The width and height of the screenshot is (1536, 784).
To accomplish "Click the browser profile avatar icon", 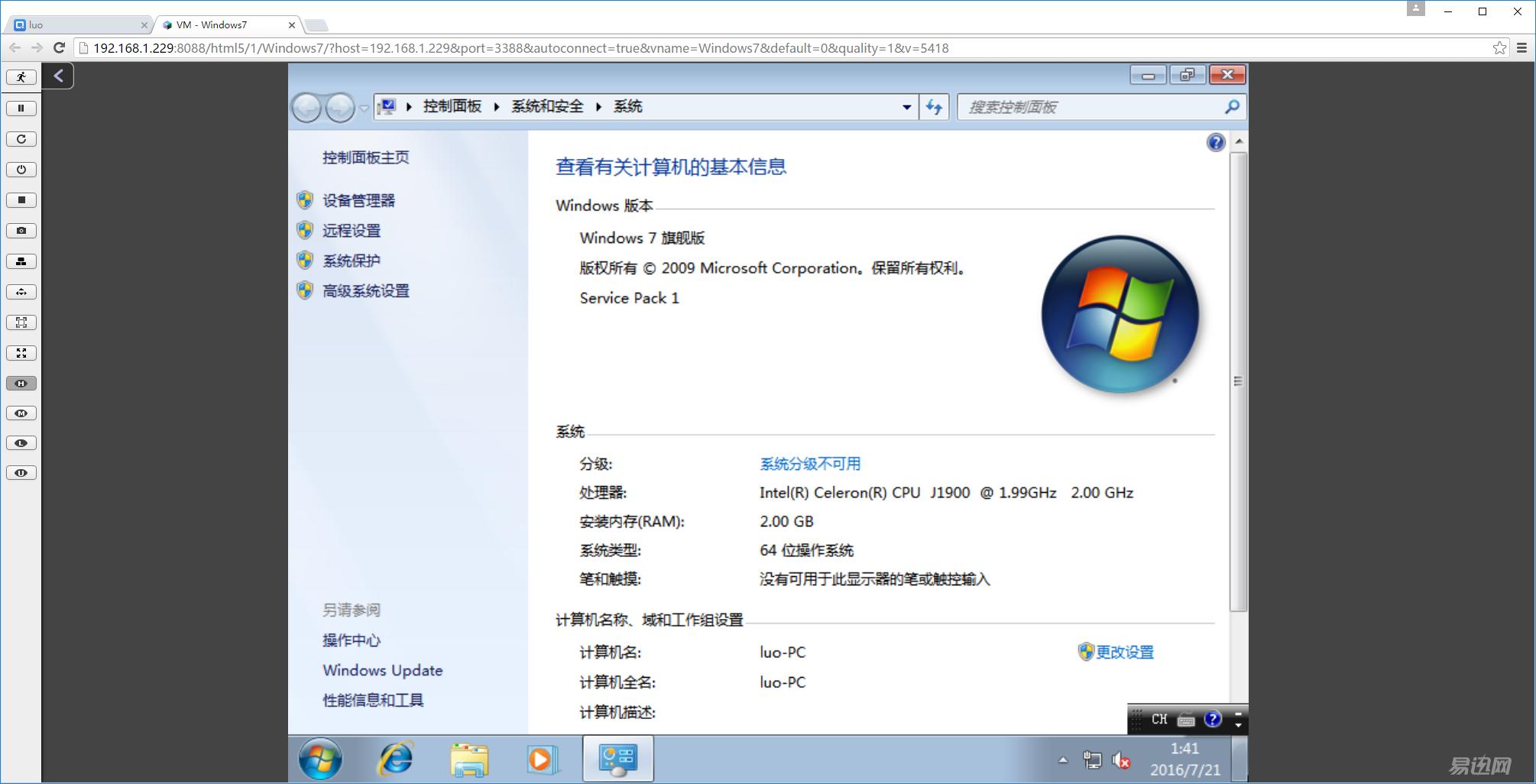I will [x=1416, y=8].
